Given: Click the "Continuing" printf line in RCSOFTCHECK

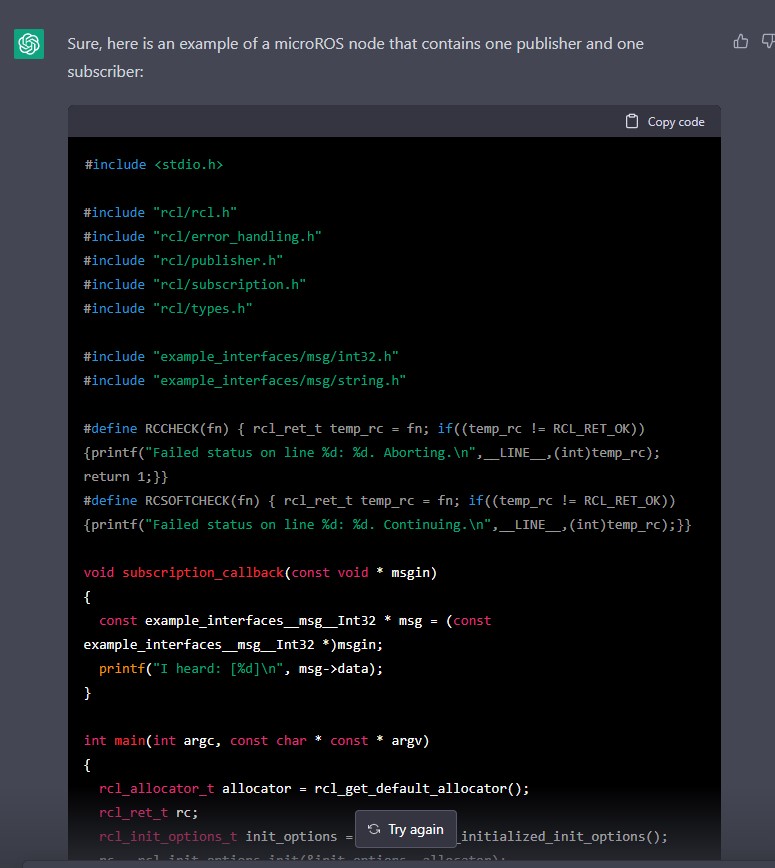Looking at the screenshot, I should pos(388,525).
